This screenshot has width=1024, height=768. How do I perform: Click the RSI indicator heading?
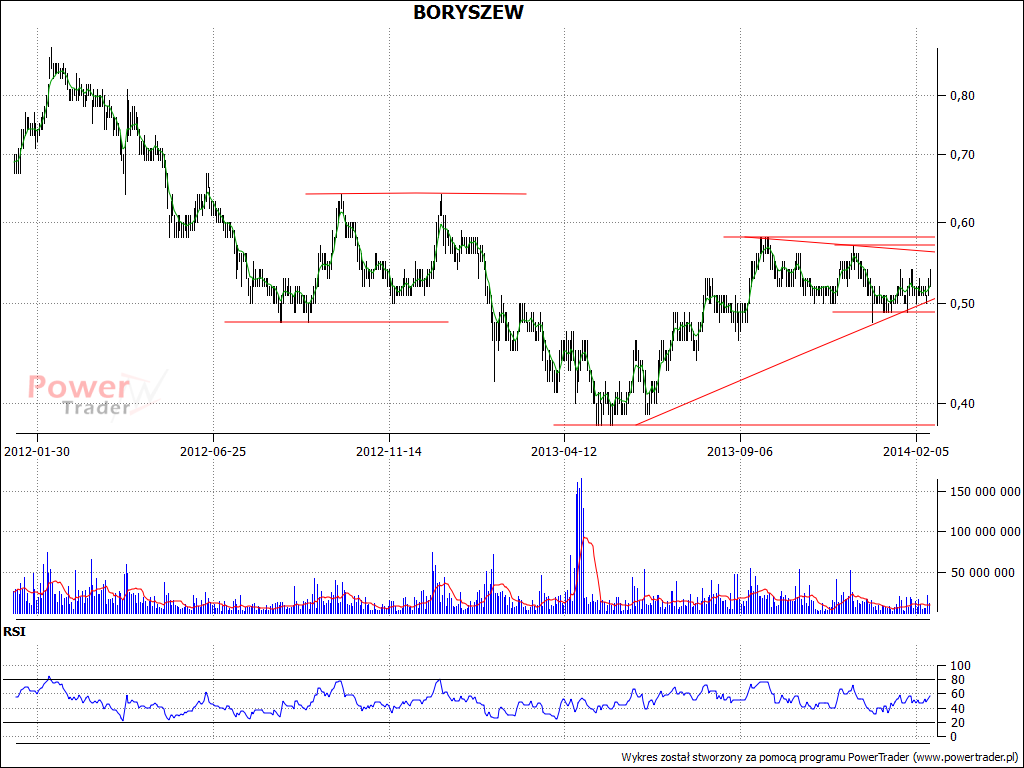(x=14, y=632)
